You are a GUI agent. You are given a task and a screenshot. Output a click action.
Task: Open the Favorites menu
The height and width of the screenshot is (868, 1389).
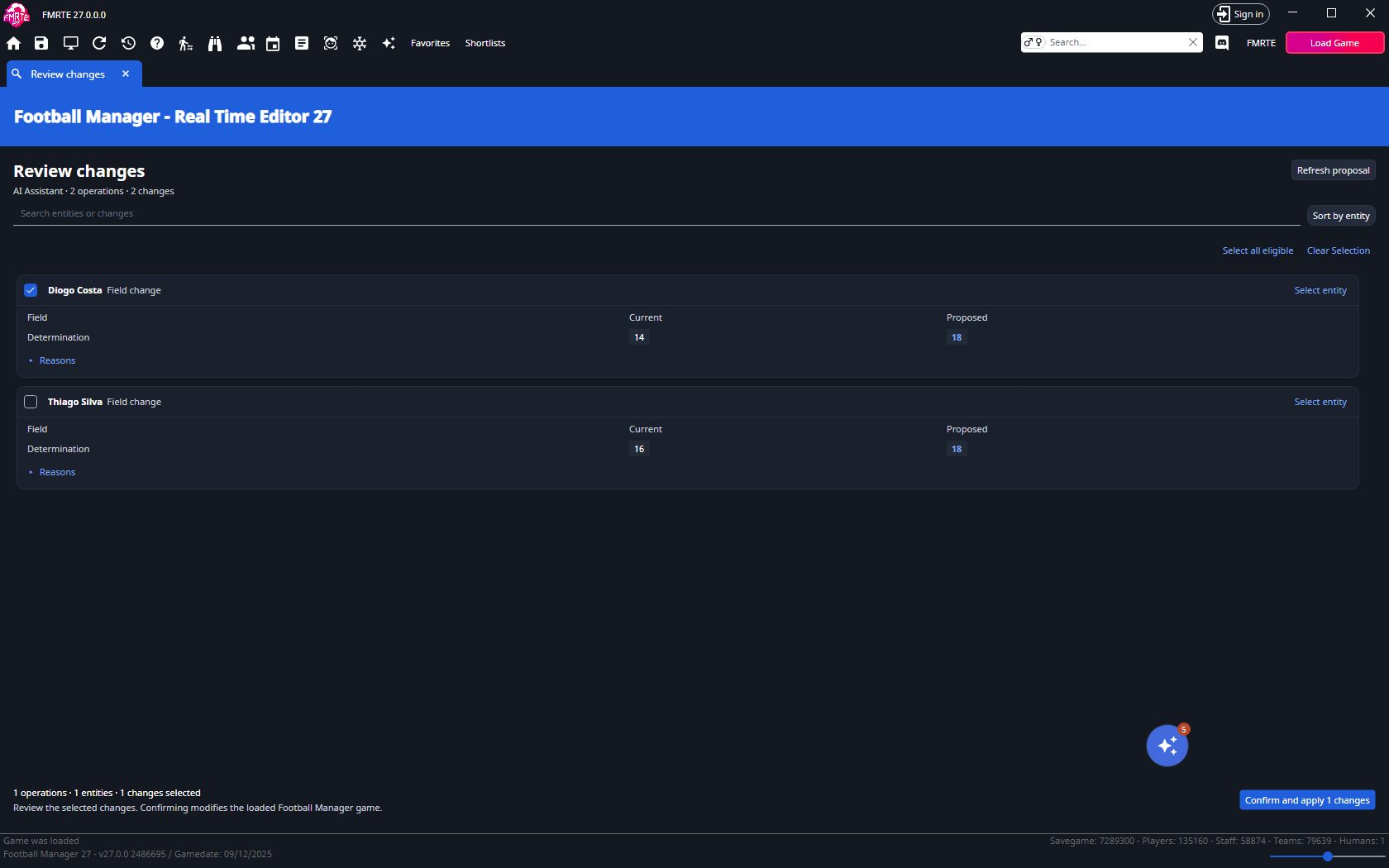430,43
